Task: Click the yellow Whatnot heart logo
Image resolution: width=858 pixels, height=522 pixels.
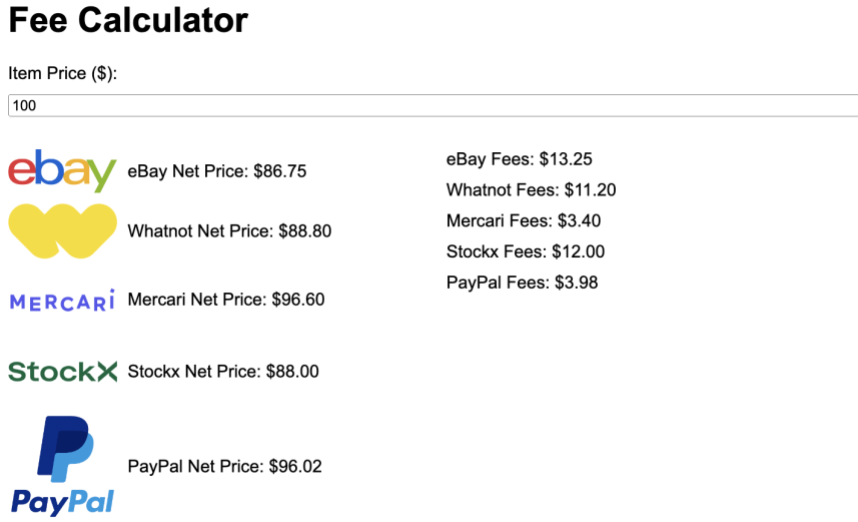Action: click(62, 231)
